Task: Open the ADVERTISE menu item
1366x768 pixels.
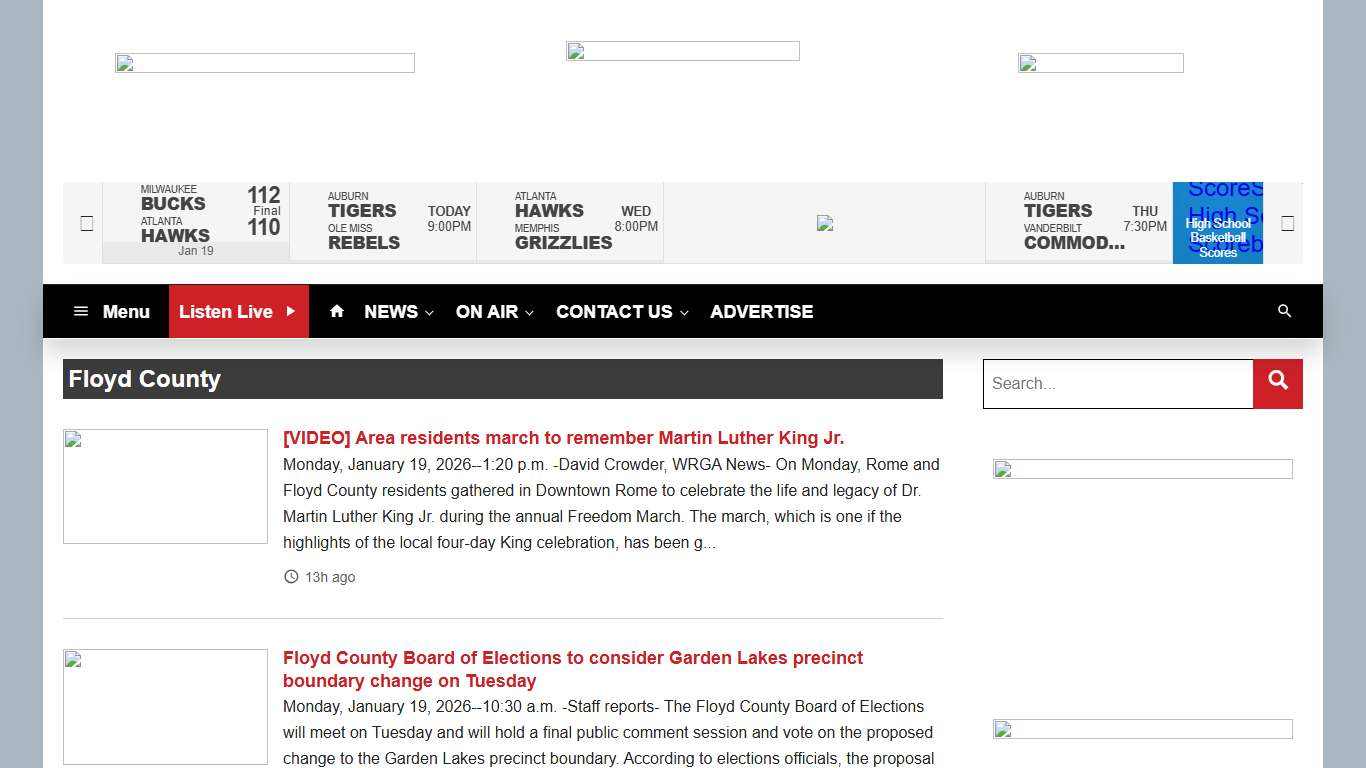Action: click(761, 312)
